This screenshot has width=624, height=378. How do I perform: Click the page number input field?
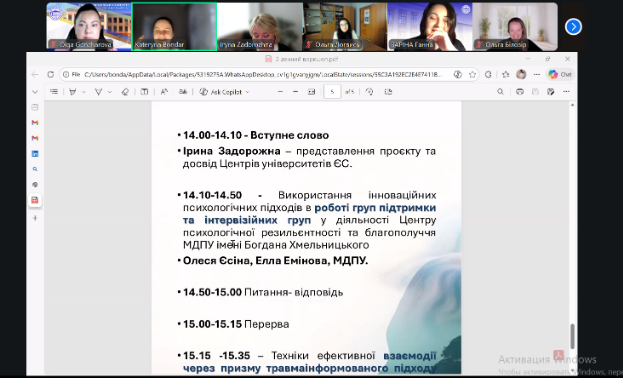click(x=332, y=92)
